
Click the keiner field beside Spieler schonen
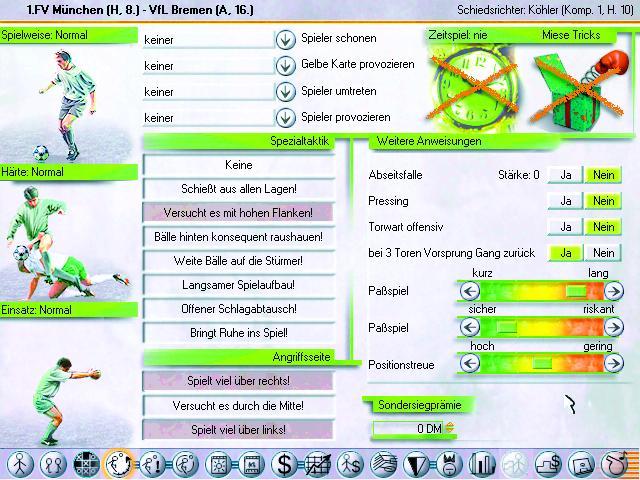point(209,40)
